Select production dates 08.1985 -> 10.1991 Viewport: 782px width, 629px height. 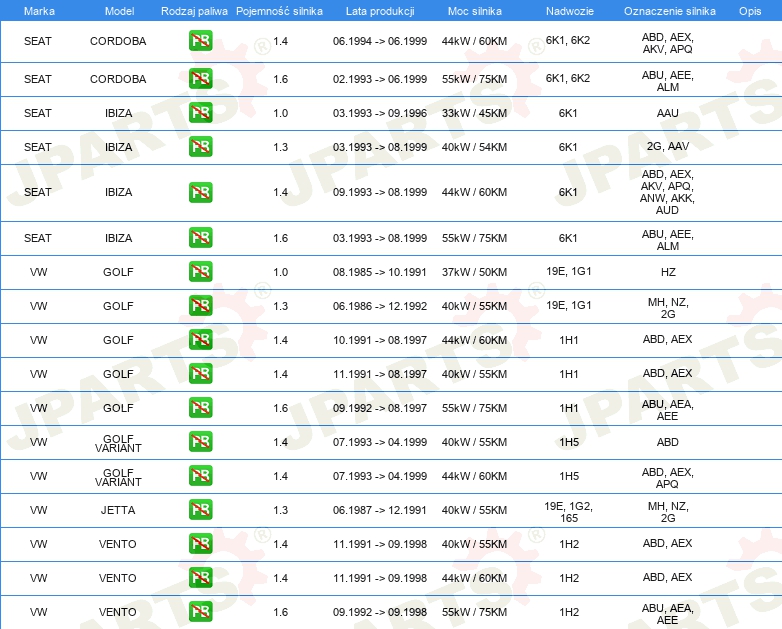click(380, 272)
